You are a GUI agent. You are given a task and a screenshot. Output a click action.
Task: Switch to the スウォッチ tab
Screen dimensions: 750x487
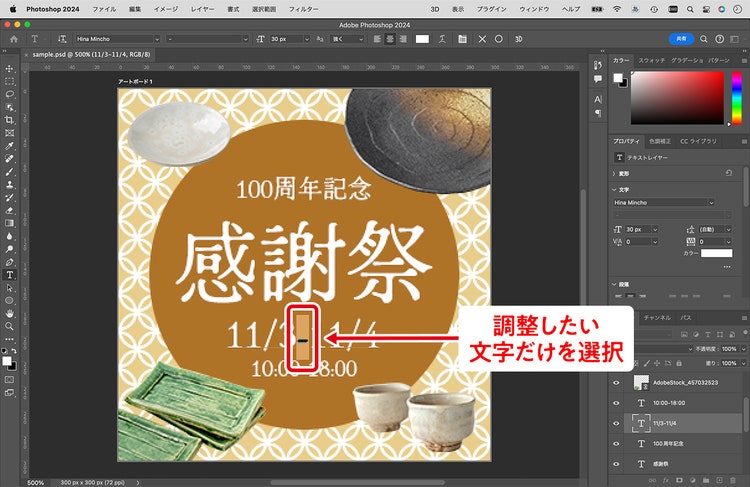click(x=651, y=60)
